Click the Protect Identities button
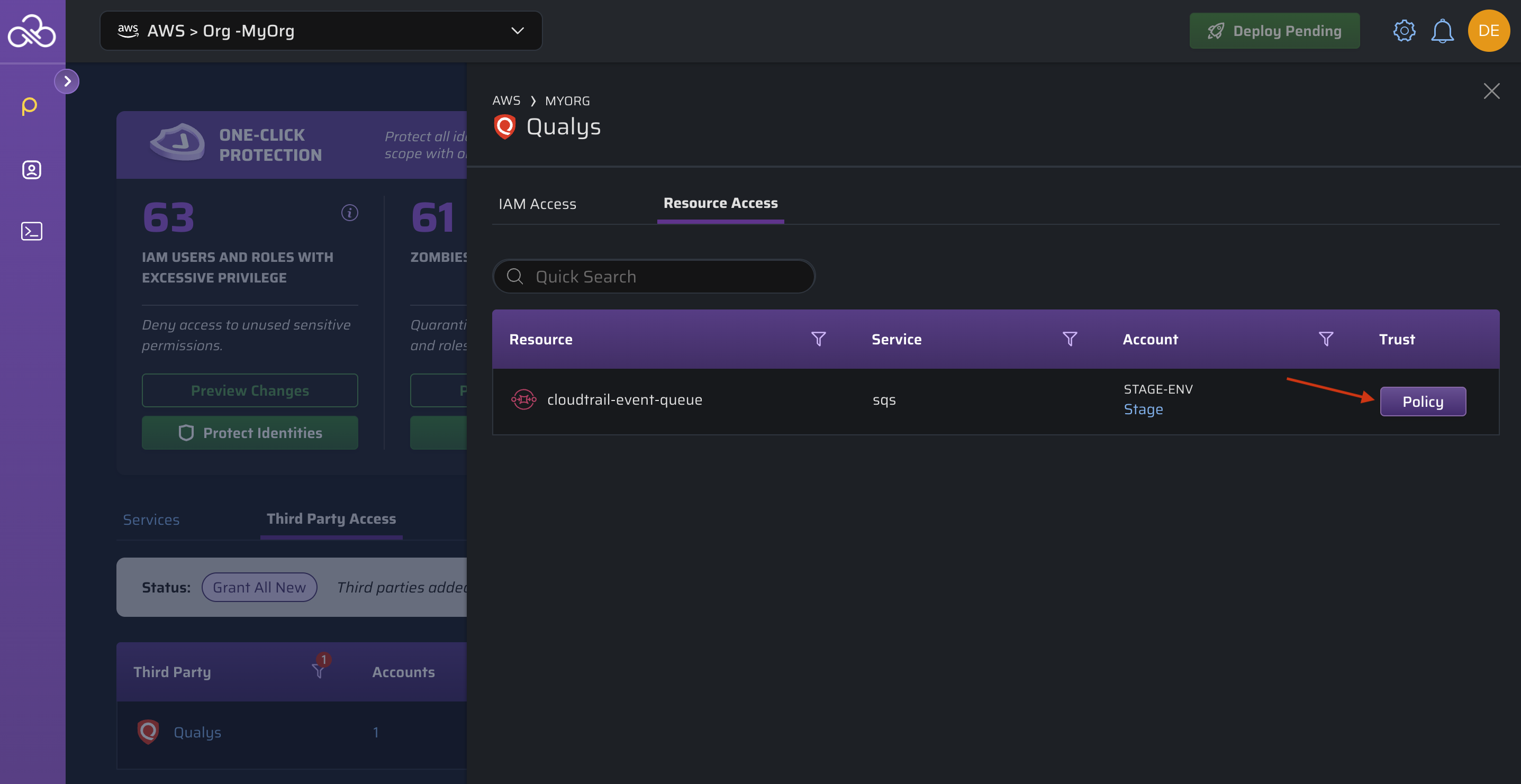Viewport: 1521px width, 784px height. coord(250,433)
